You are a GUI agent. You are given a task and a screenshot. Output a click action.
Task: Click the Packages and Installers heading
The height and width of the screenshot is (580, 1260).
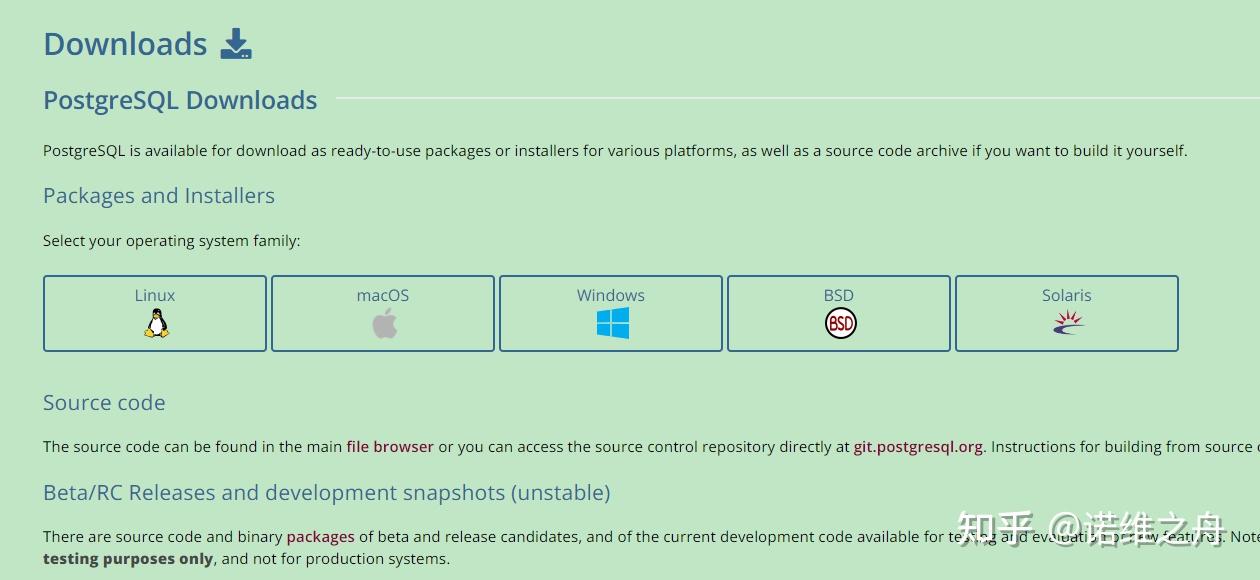point(159,196)
